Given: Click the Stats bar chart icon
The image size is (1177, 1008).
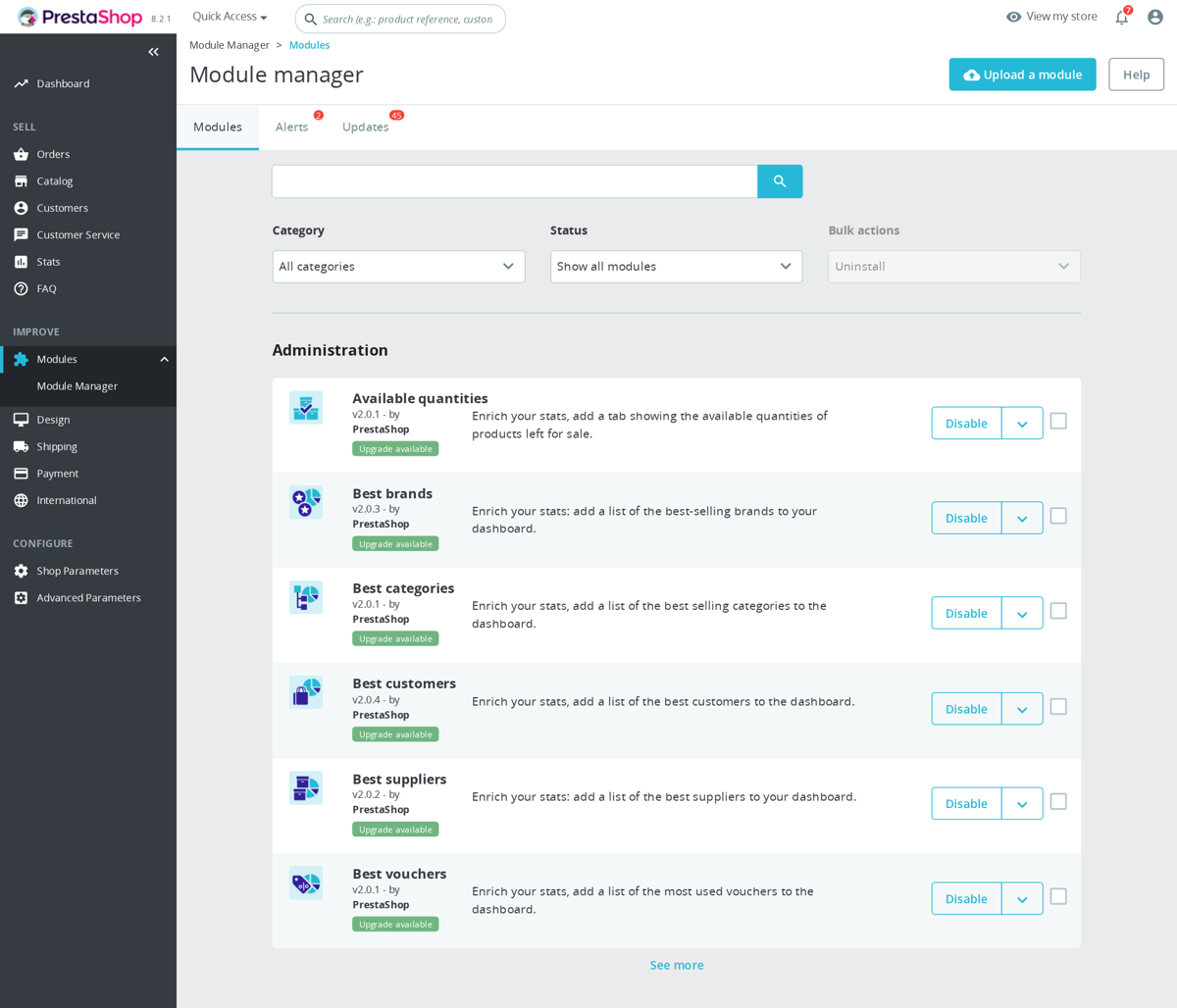Looking at the screenshot, I should [21, 262].
